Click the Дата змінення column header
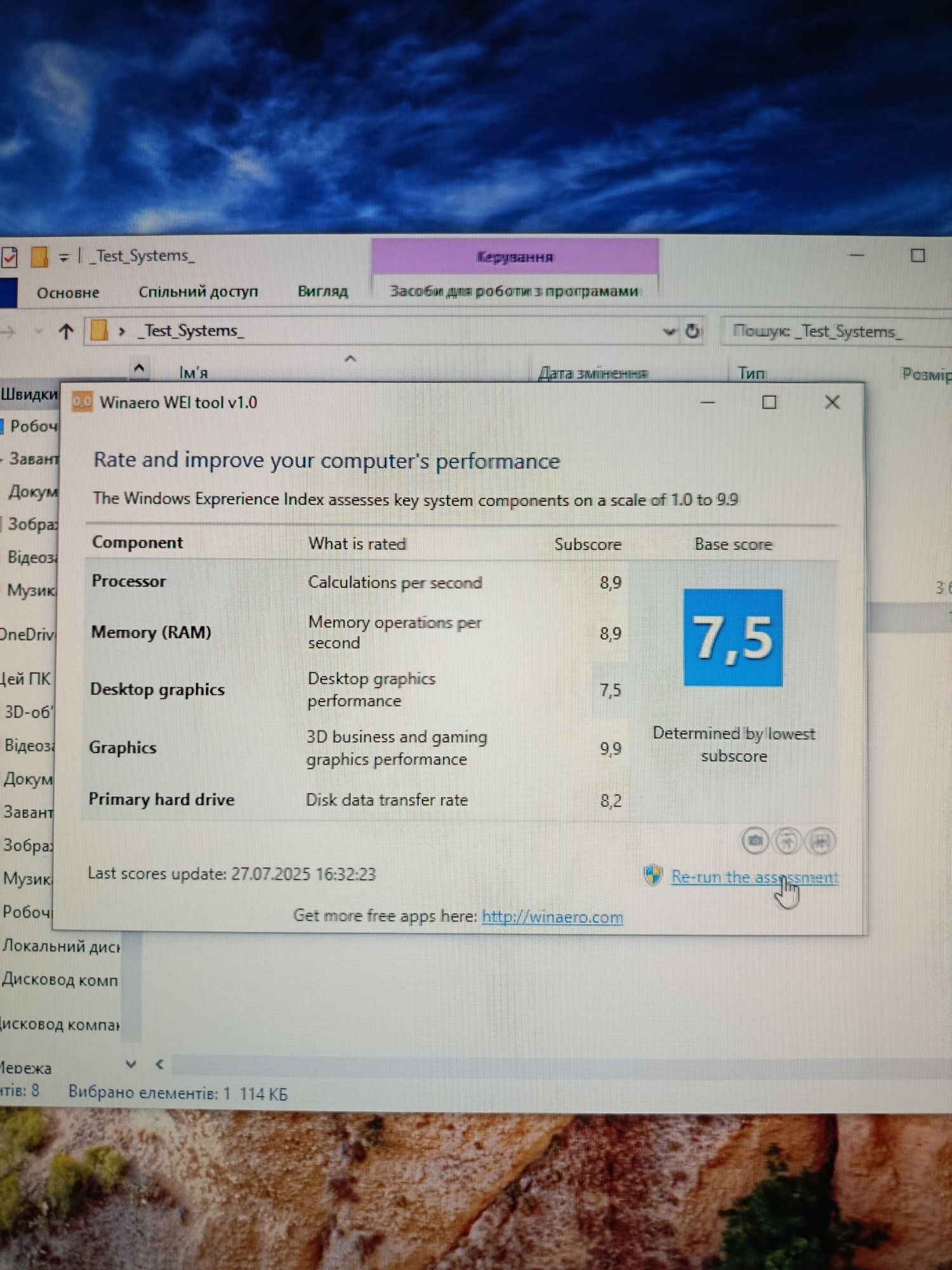Image resolution: width=952 pixels, height=1270 pixels. click(592, 373)
